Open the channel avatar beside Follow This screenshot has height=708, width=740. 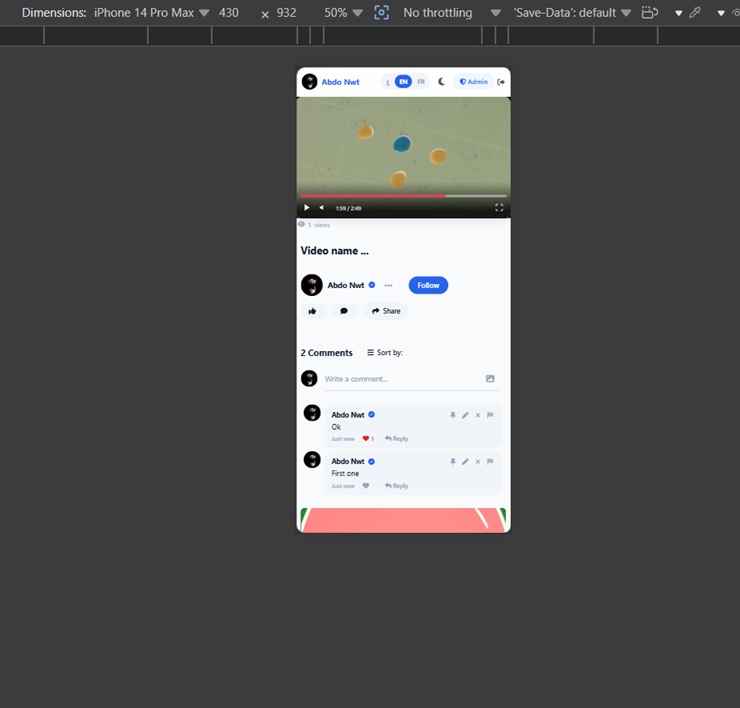coord(312,285)
